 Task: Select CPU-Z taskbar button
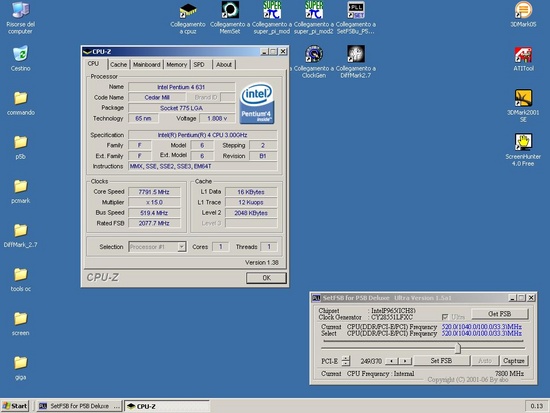click(167, 406)
